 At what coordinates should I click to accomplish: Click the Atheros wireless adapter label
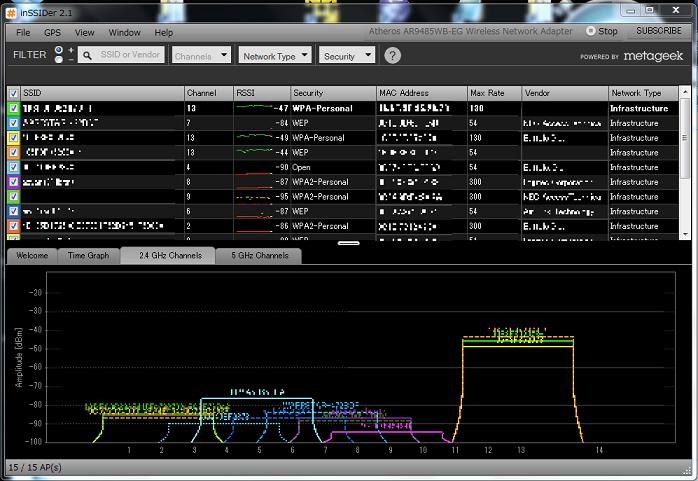pyautogui.click(x=471, y=31)
